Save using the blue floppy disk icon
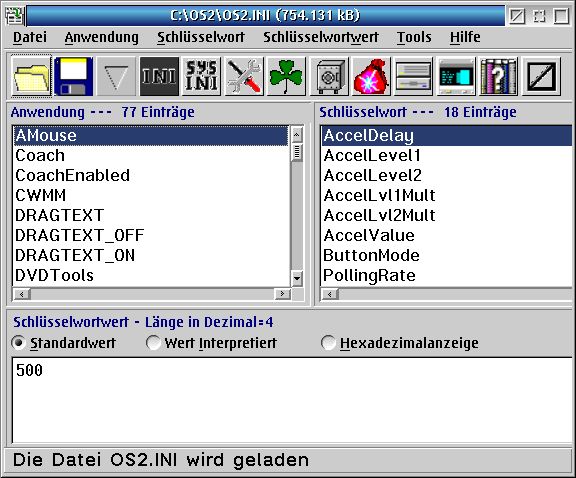This screenshot has height=478, width=576. click(74, 77)
